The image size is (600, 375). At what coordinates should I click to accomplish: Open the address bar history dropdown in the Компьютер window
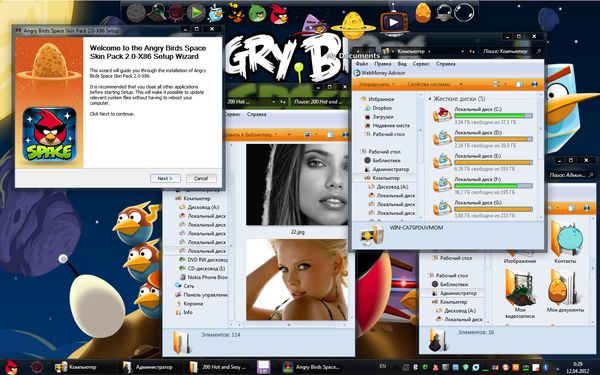(x=463, y=51)
